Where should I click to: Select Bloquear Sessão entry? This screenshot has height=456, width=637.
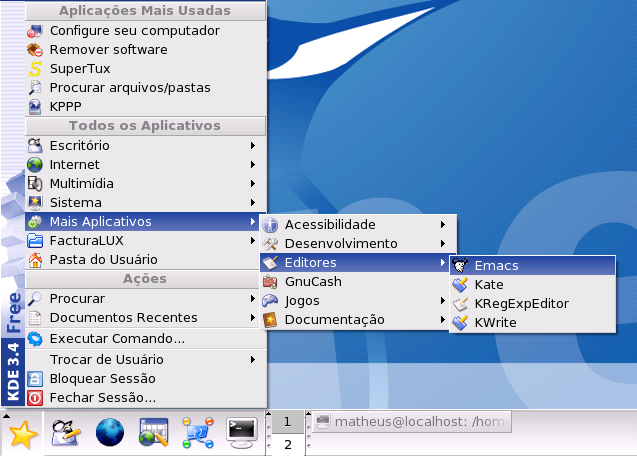click(145, 379)
